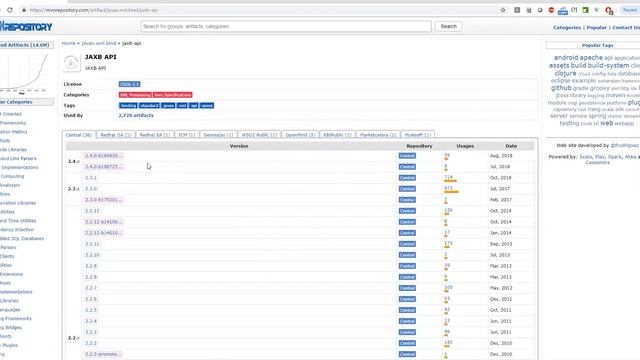Click the Version column header

pyautogui.click(x=239, y=146)
